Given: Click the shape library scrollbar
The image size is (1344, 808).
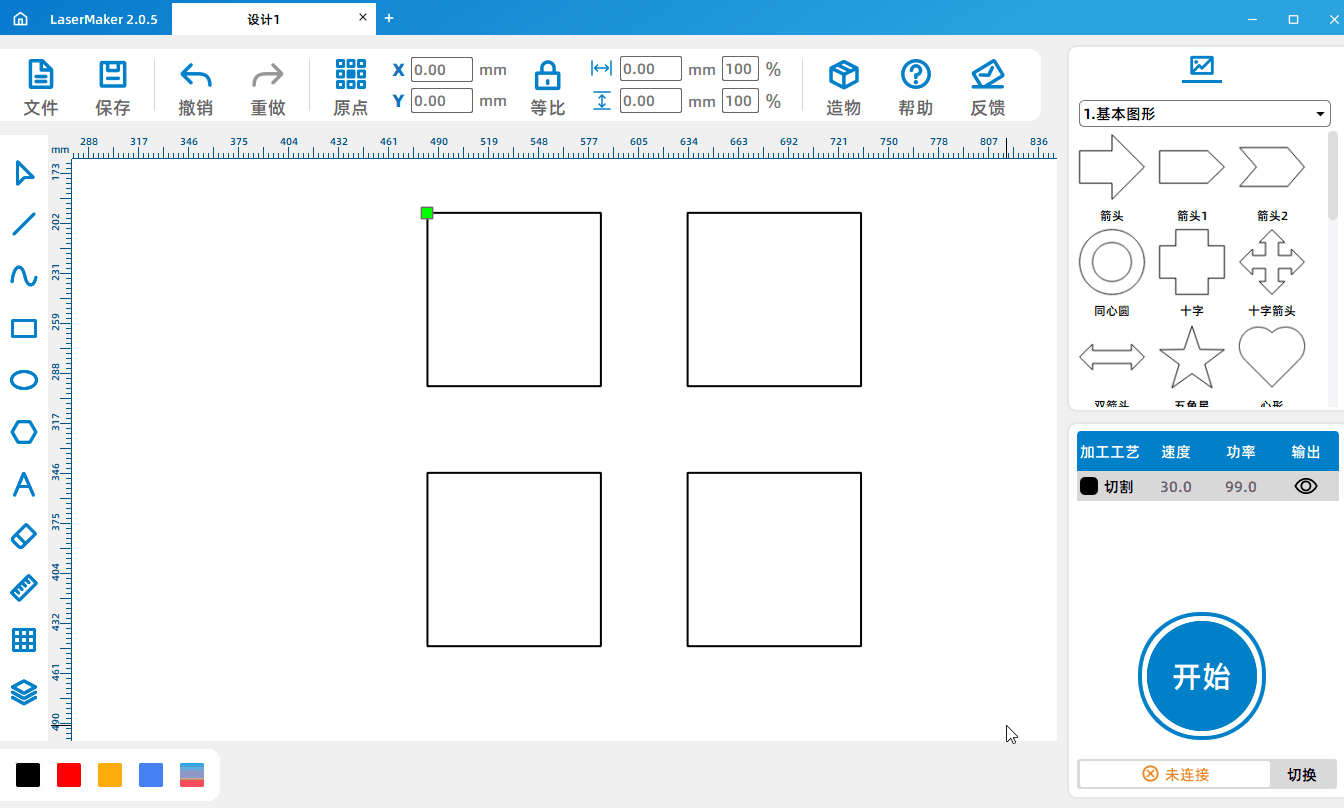Looking at the screenshot, I should (x=1333, y=176).
